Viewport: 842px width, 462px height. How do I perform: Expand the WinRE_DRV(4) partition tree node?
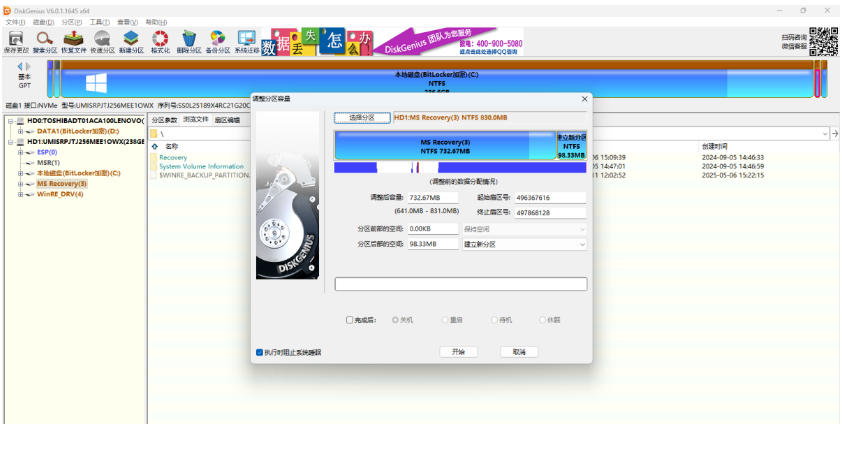(x=20, y=194)
